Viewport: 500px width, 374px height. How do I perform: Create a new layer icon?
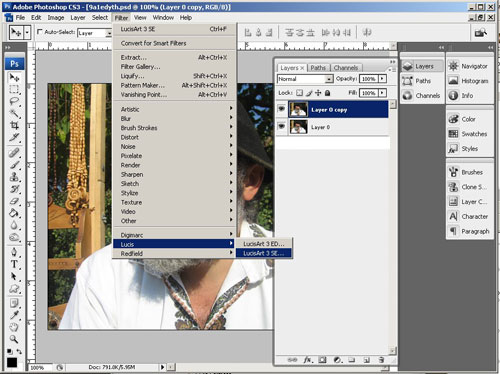[366, 360]
